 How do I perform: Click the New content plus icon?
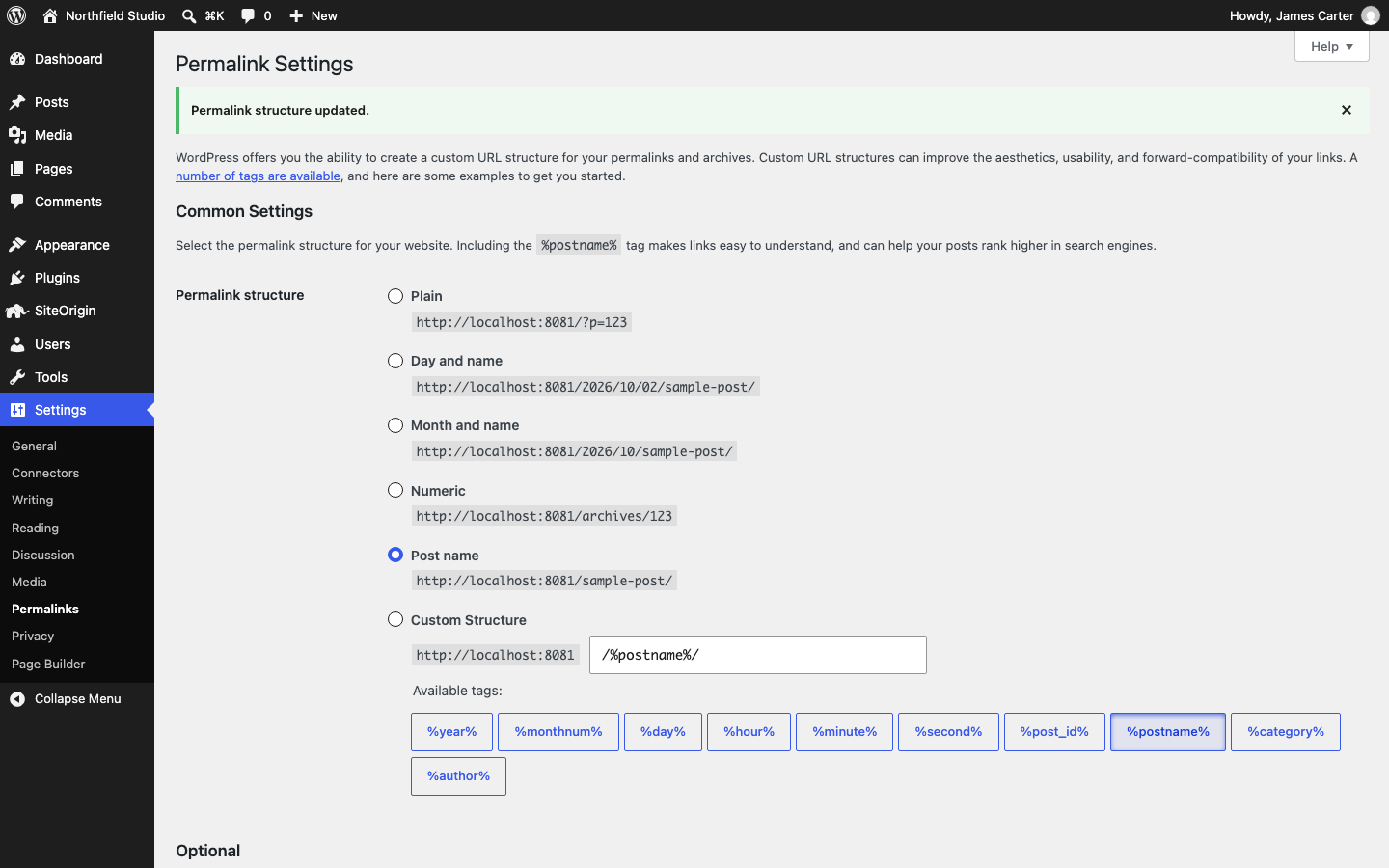tap(296, 15)
